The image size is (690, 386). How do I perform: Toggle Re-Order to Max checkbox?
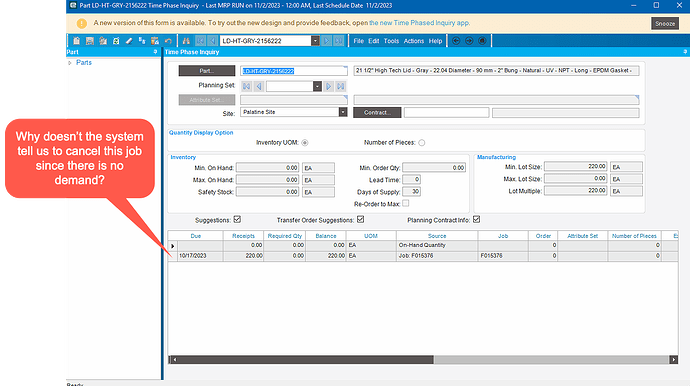[406, 203]
